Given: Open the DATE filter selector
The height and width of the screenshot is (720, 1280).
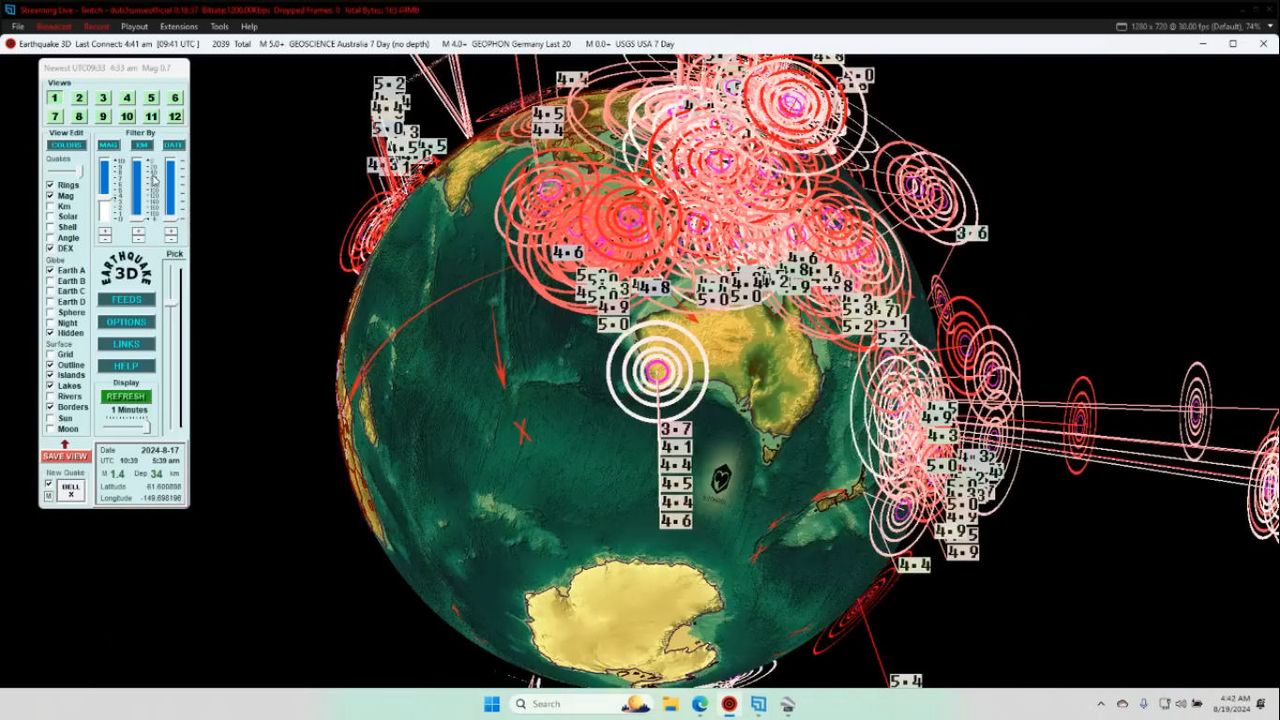Looking at the screenshot, I should [174, 145].
